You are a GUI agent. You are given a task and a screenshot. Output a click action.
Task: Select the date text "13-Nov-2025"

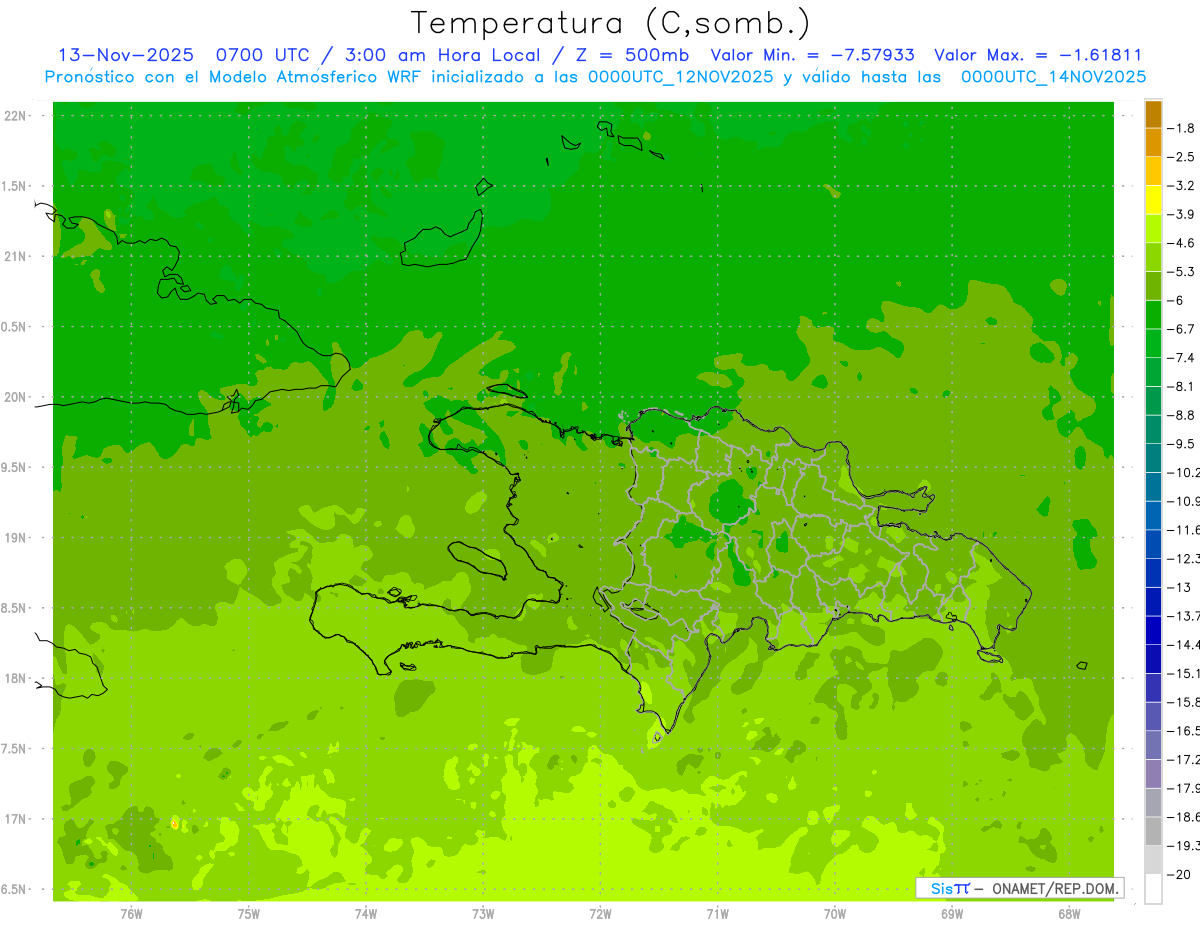(125, 55)
